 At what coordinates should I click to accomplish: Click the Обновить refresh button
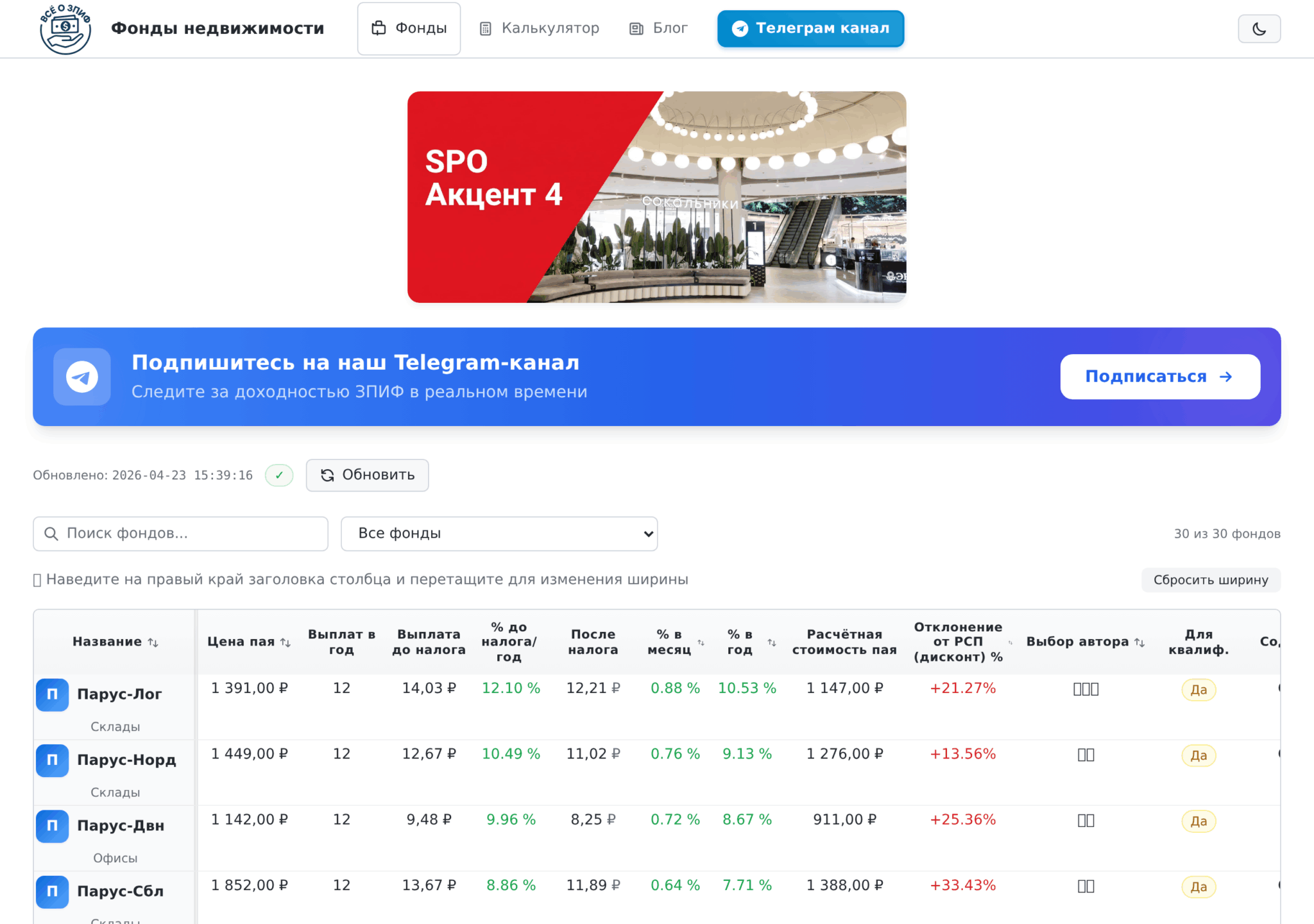point(367,475)
